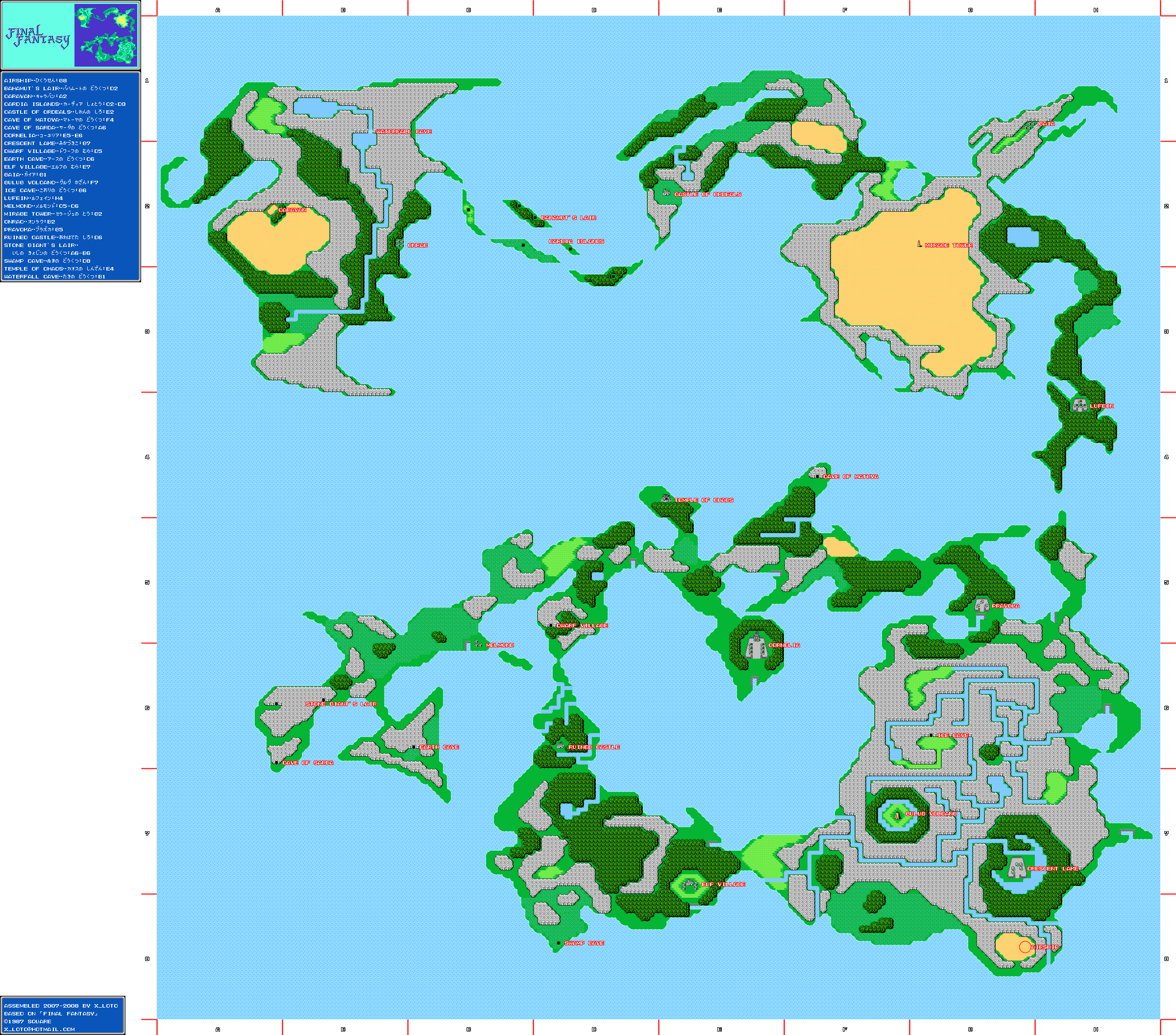Click the legend row 'ICE CAVE…G6'
The image size is (1176, 1035).
(x=46, y=190)
